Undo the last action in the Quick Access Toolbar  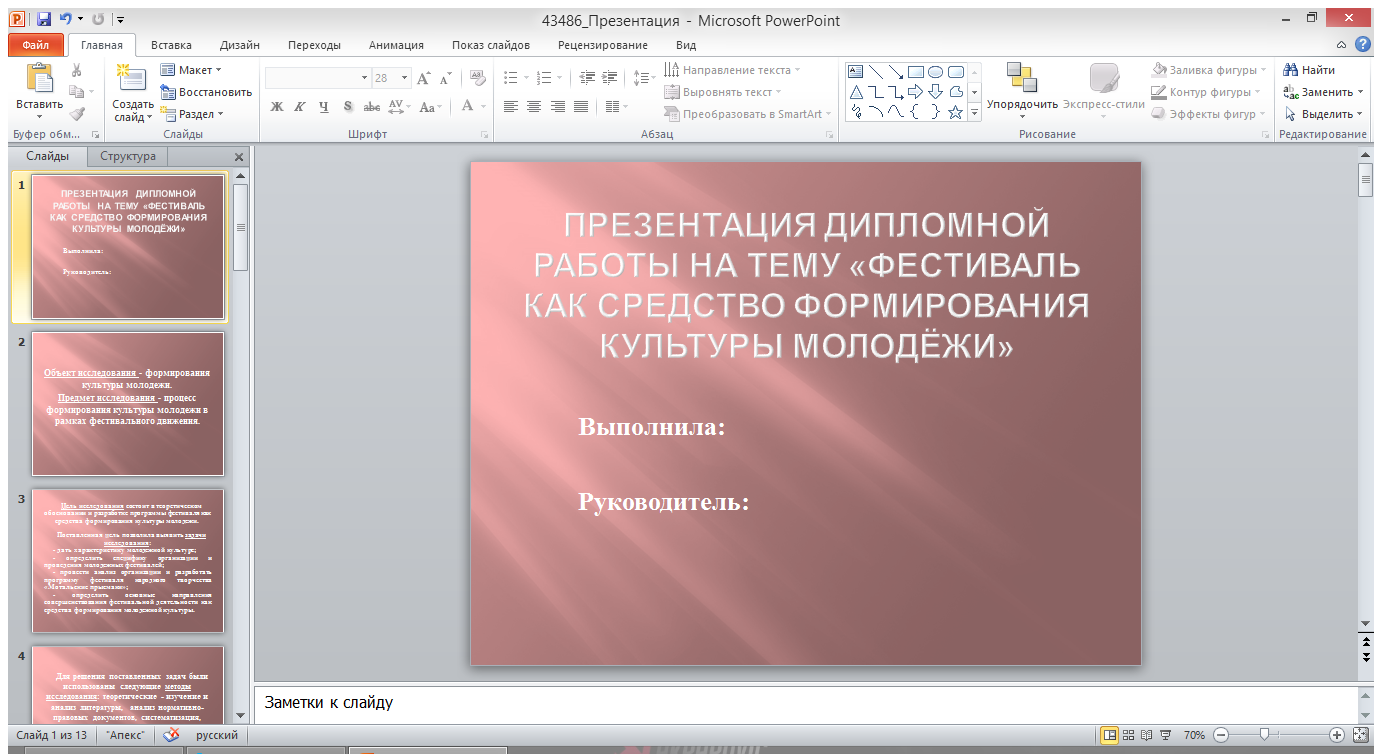[66, 19]
